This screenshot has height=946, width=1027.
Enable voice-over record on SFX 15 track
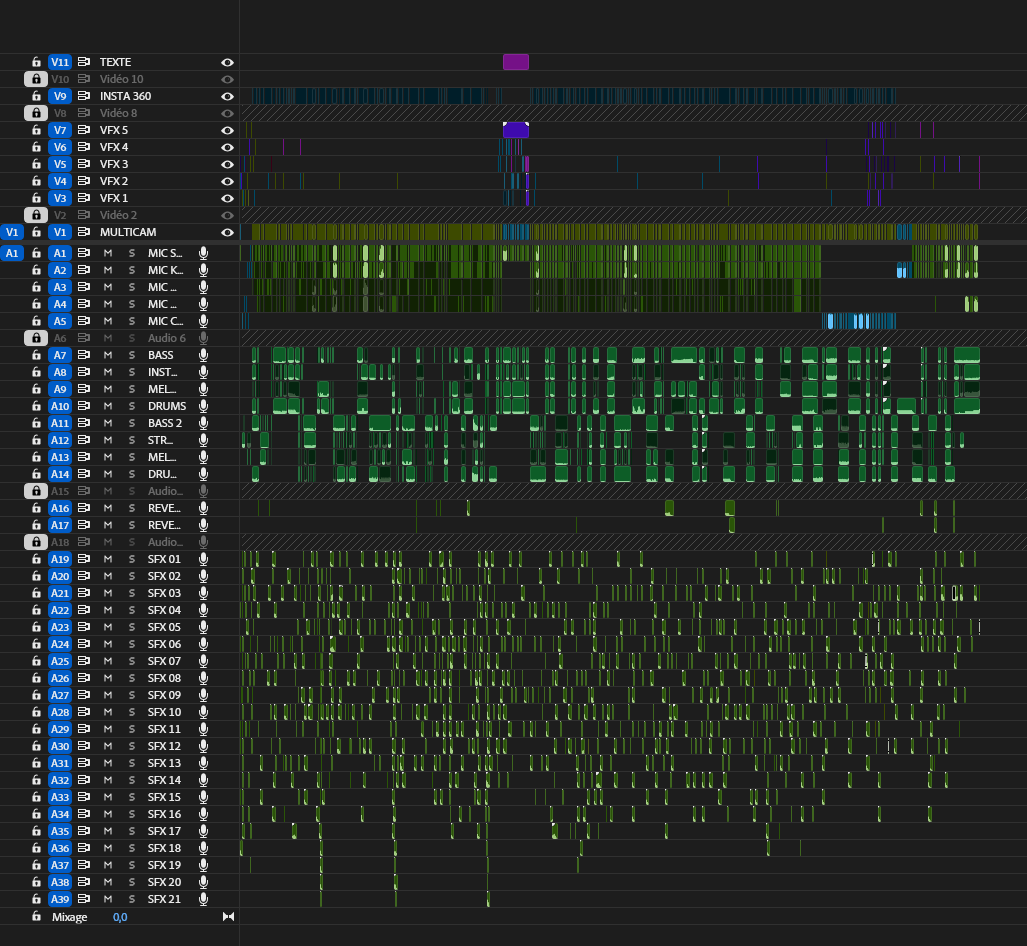coord(204,797)
